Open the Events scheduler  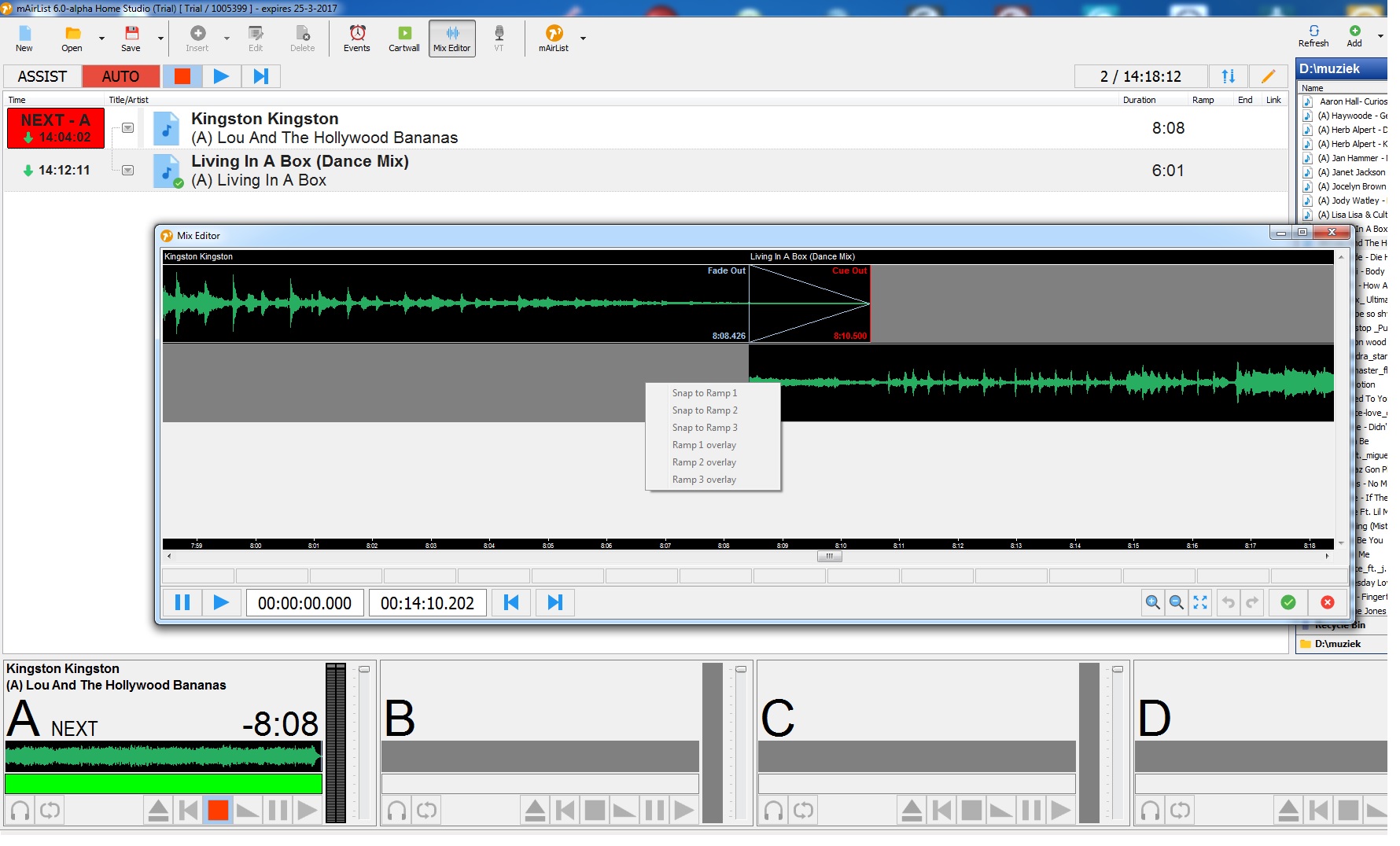pos(356,38)
